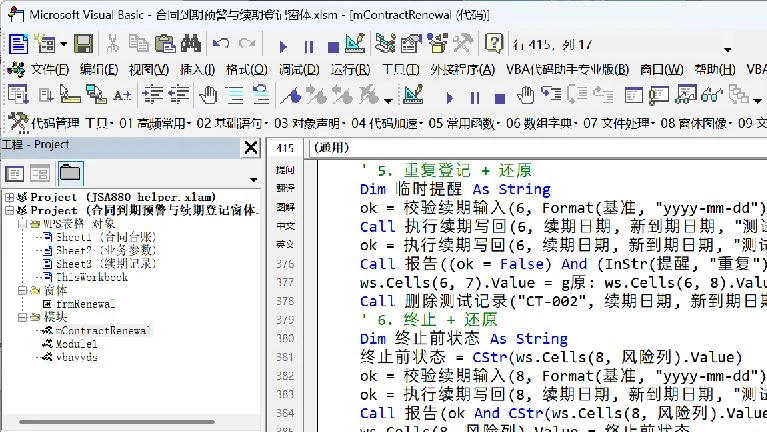Toggle bookmark flag on current line

click(x=291, y=95)
